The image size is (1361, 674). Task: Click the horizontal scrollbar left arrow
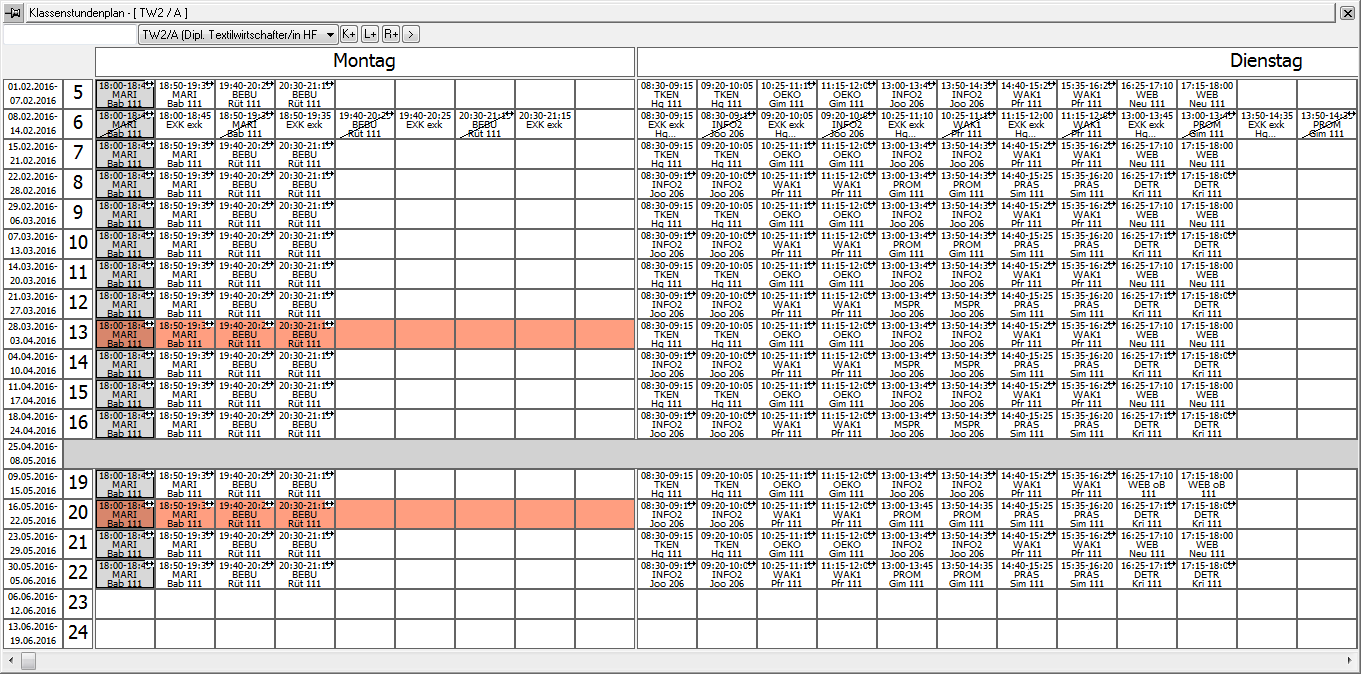pos(9,661)
